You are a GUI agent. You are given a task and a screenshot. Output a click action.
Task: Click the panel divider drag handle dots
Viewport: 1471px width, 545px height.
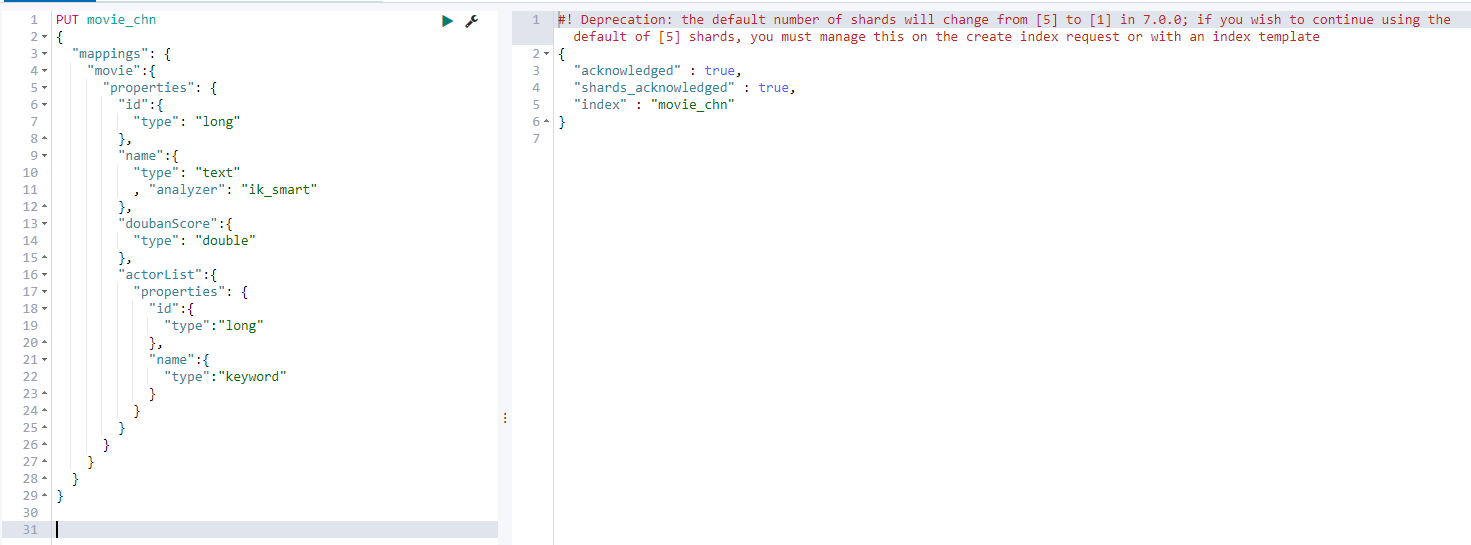[x=505, y=418]
